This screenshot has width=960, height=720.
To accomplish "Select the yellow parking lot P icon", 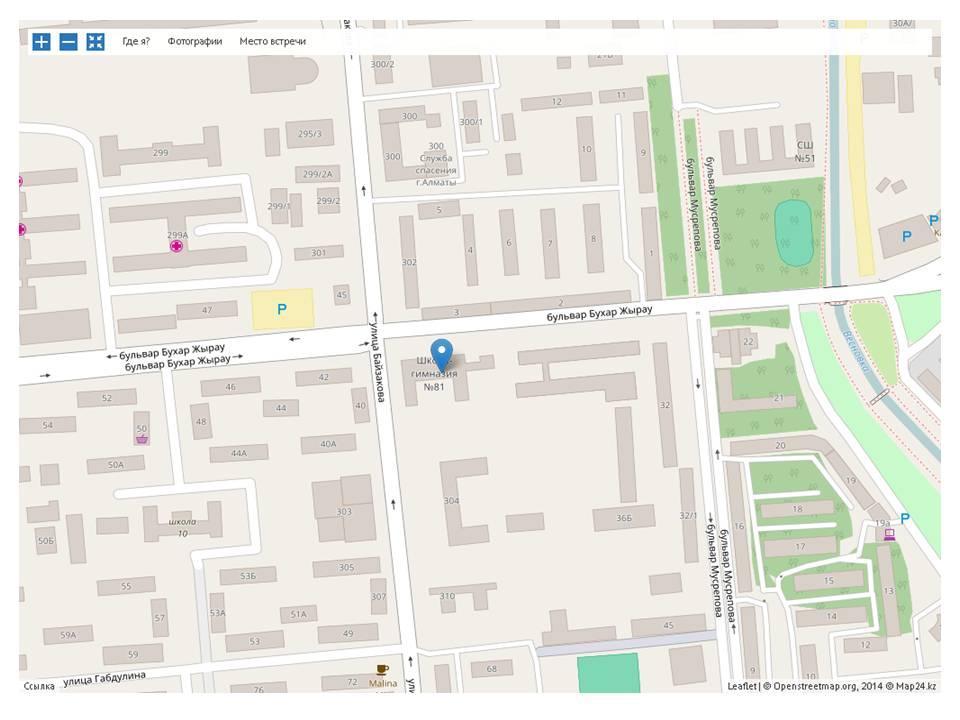I will point(282,310).
